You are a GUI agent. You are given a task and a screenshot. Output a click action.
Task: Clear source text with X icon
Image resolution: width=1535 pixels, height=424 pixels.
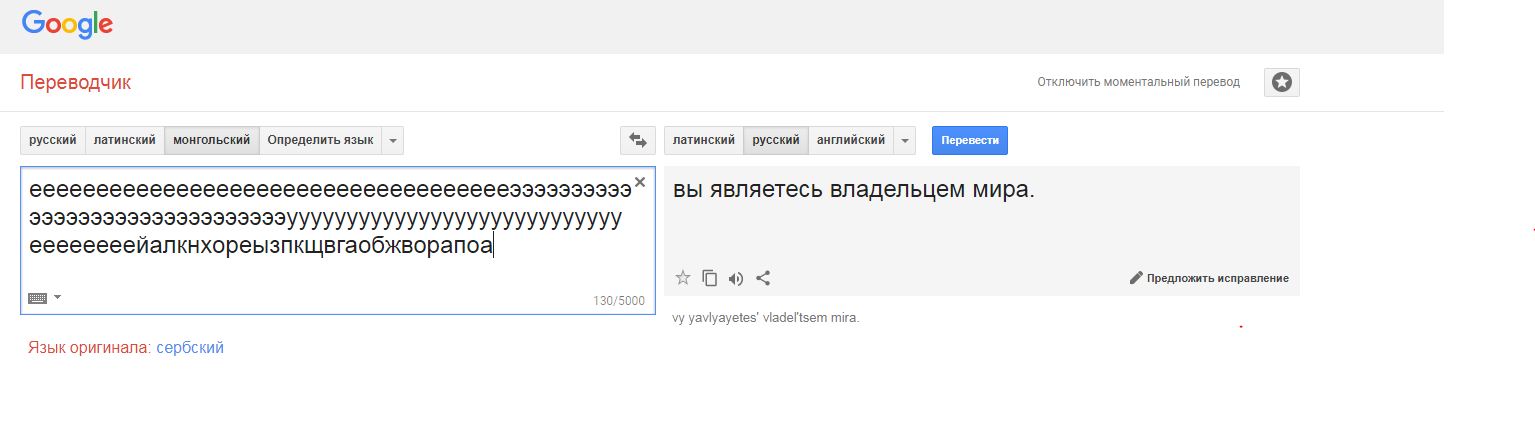click(640, 182)
